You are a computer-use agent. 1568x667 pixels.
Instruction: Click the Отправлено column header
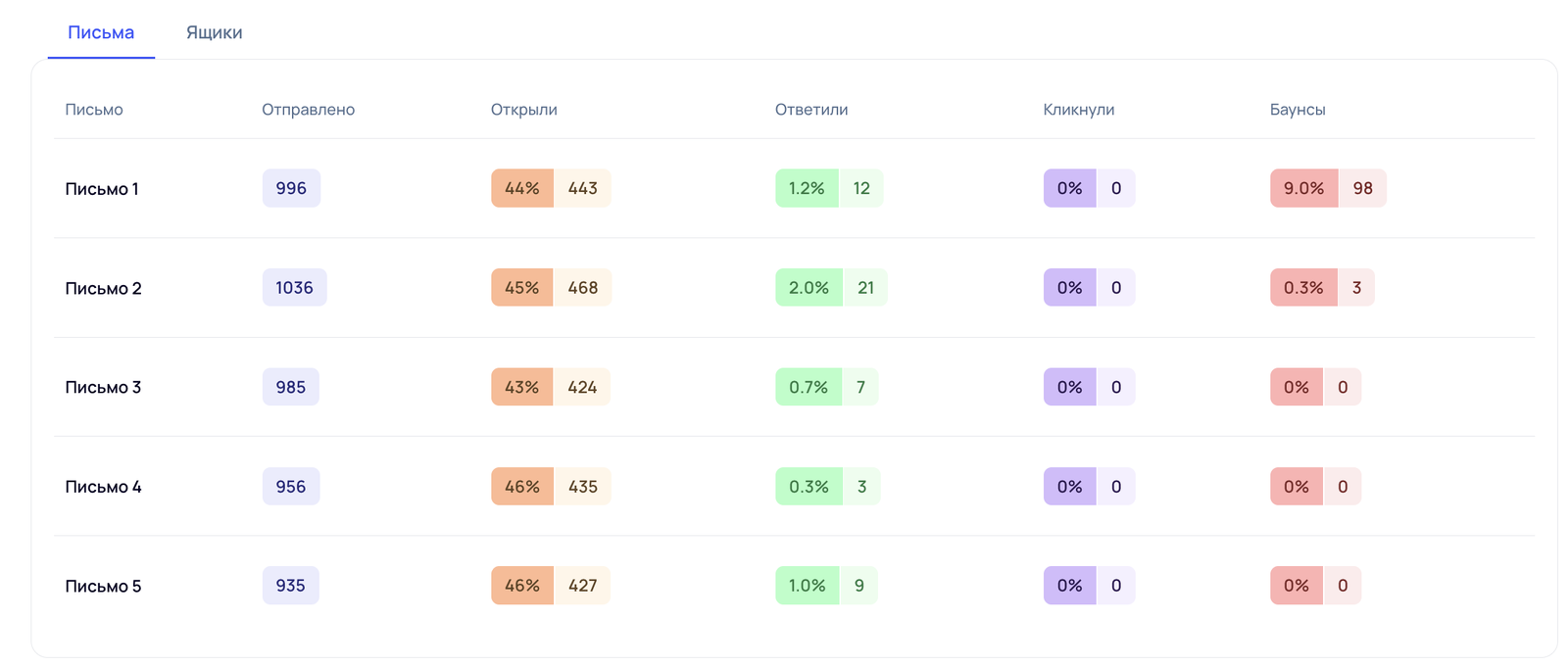(x=308, y=110)
